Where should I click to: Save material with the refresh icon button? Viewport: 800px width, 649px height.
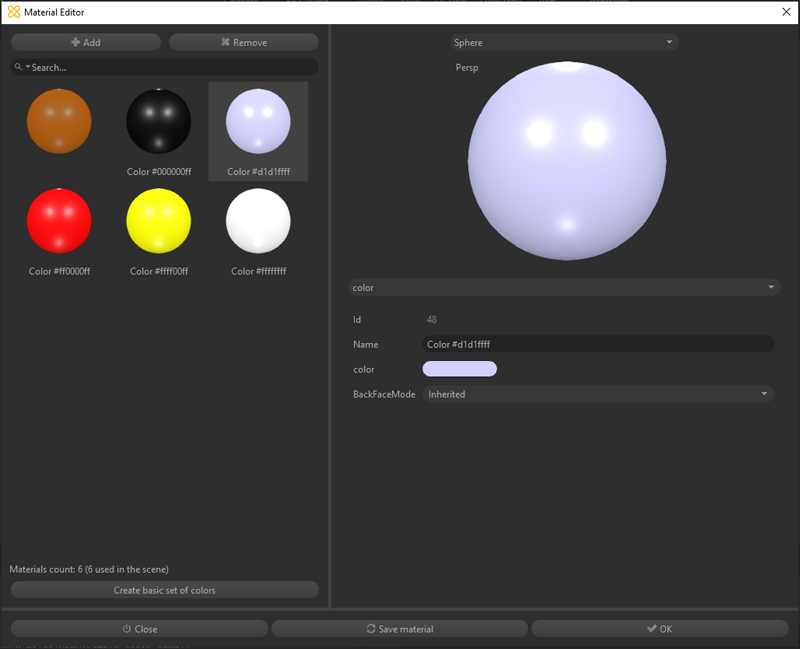[399, 629]
